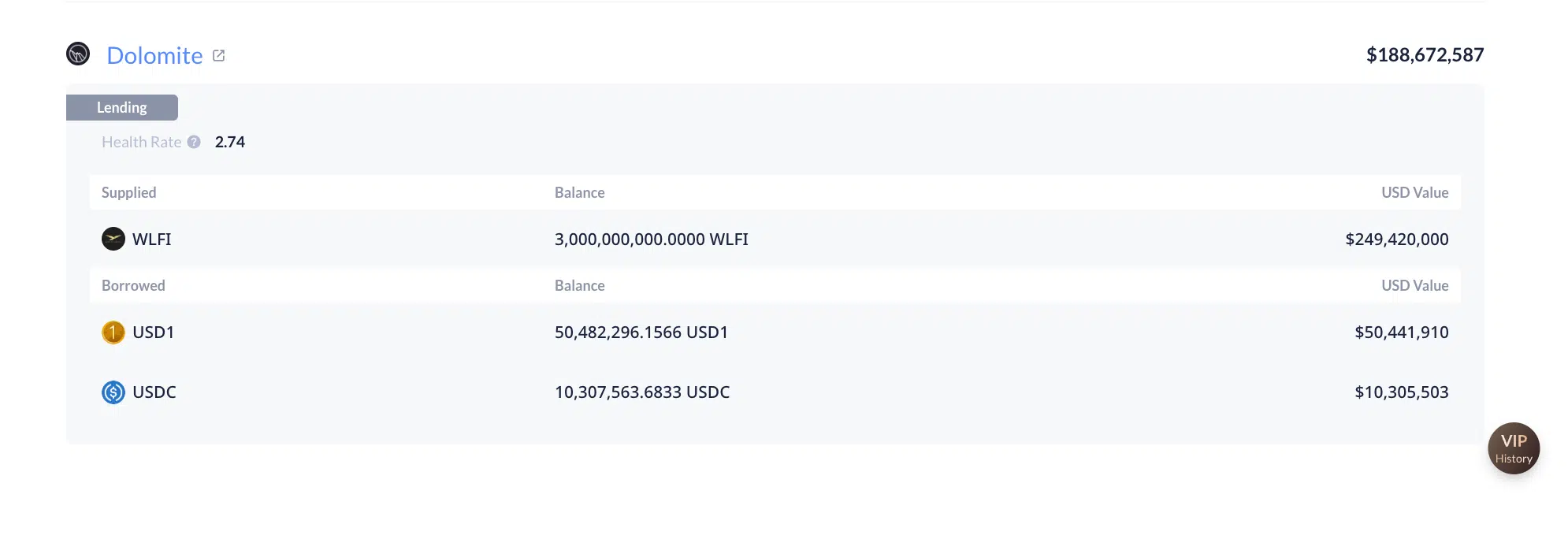Screen dimensions: 1568x550
Task: Click the USDC token name
Action: click(154, 392)
